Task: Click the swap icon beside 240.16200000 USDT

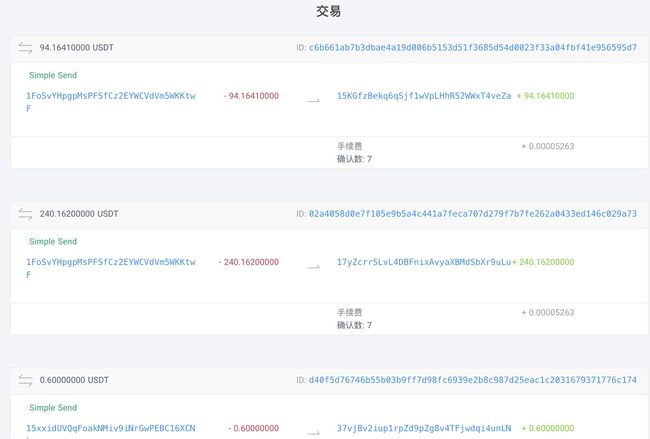Action: click(25, 214)
